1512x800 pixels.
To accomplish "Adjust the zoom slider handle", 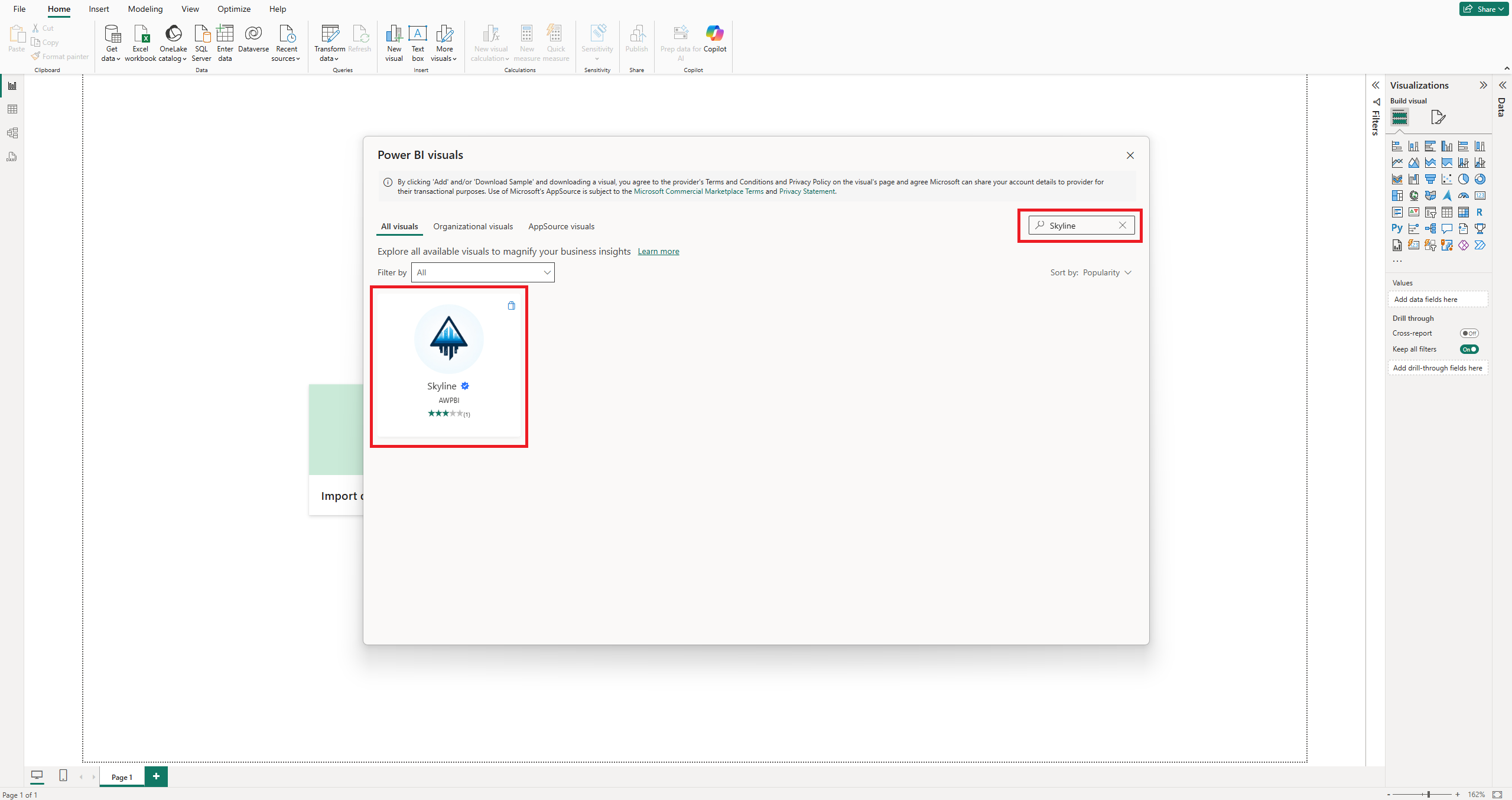I will pos(1429,795).
